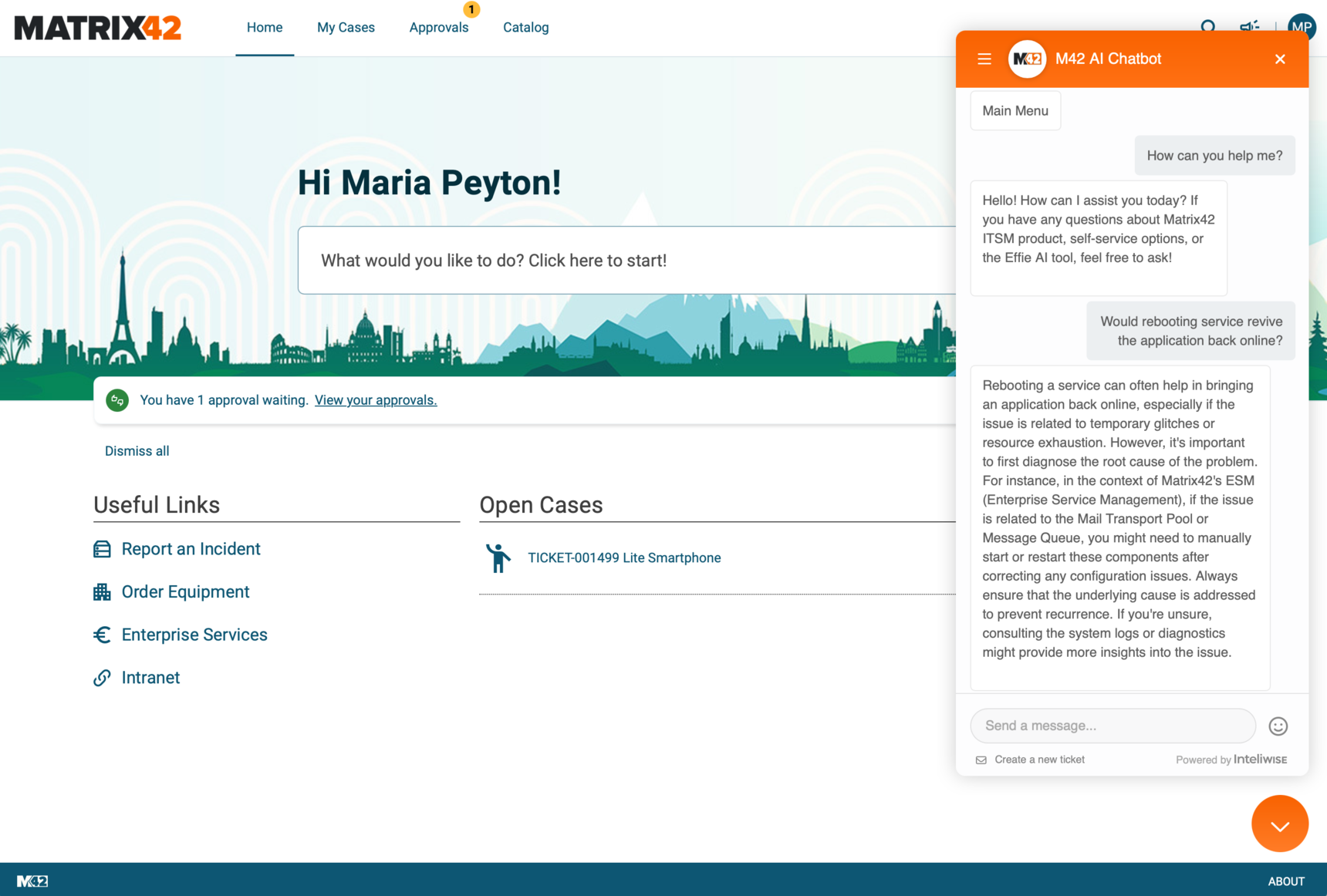Screen dimensions: 1327x896
Task: Click the Hi Maria Peyton heading
Action: pyautogui.click(x=430, y=183)
